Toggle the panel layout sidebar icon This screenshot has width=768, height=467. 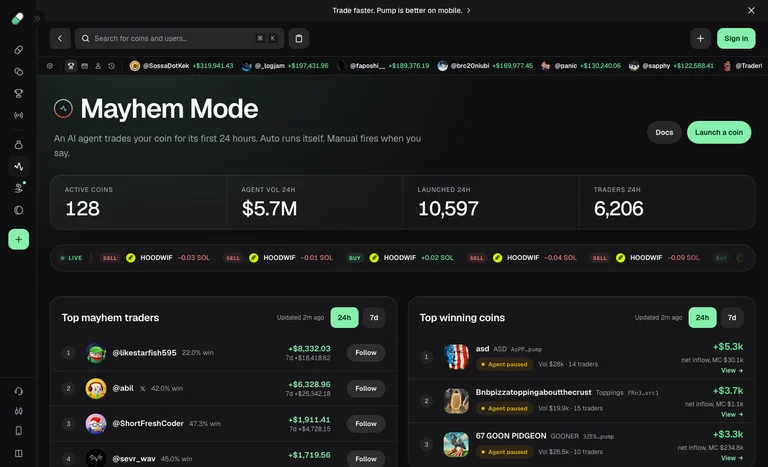[x=19, y=453]
